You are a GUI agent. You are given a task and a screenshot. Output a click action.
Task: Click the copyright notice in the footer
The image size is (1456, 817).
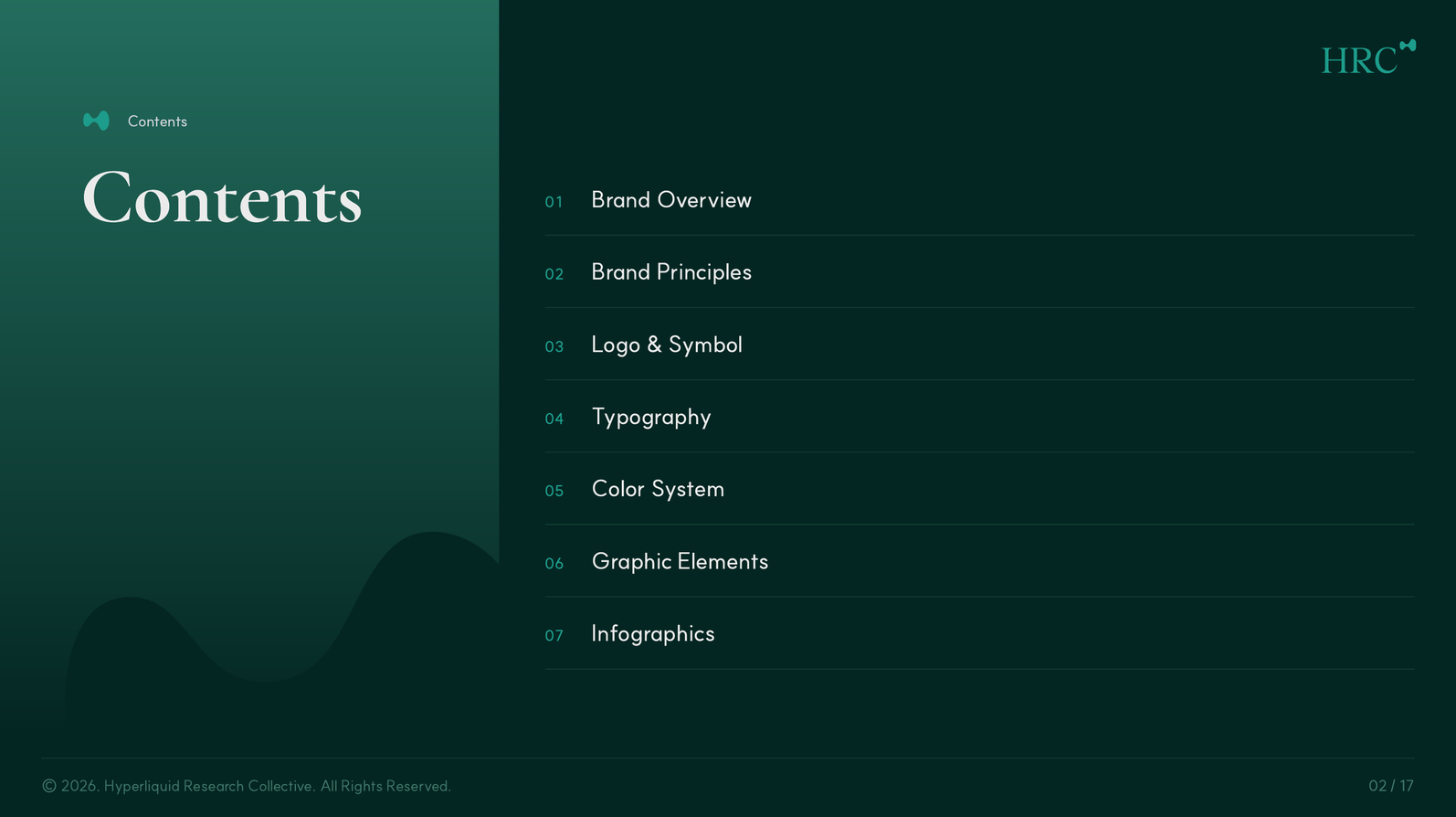pyautogui.click(x=247, y=786)
